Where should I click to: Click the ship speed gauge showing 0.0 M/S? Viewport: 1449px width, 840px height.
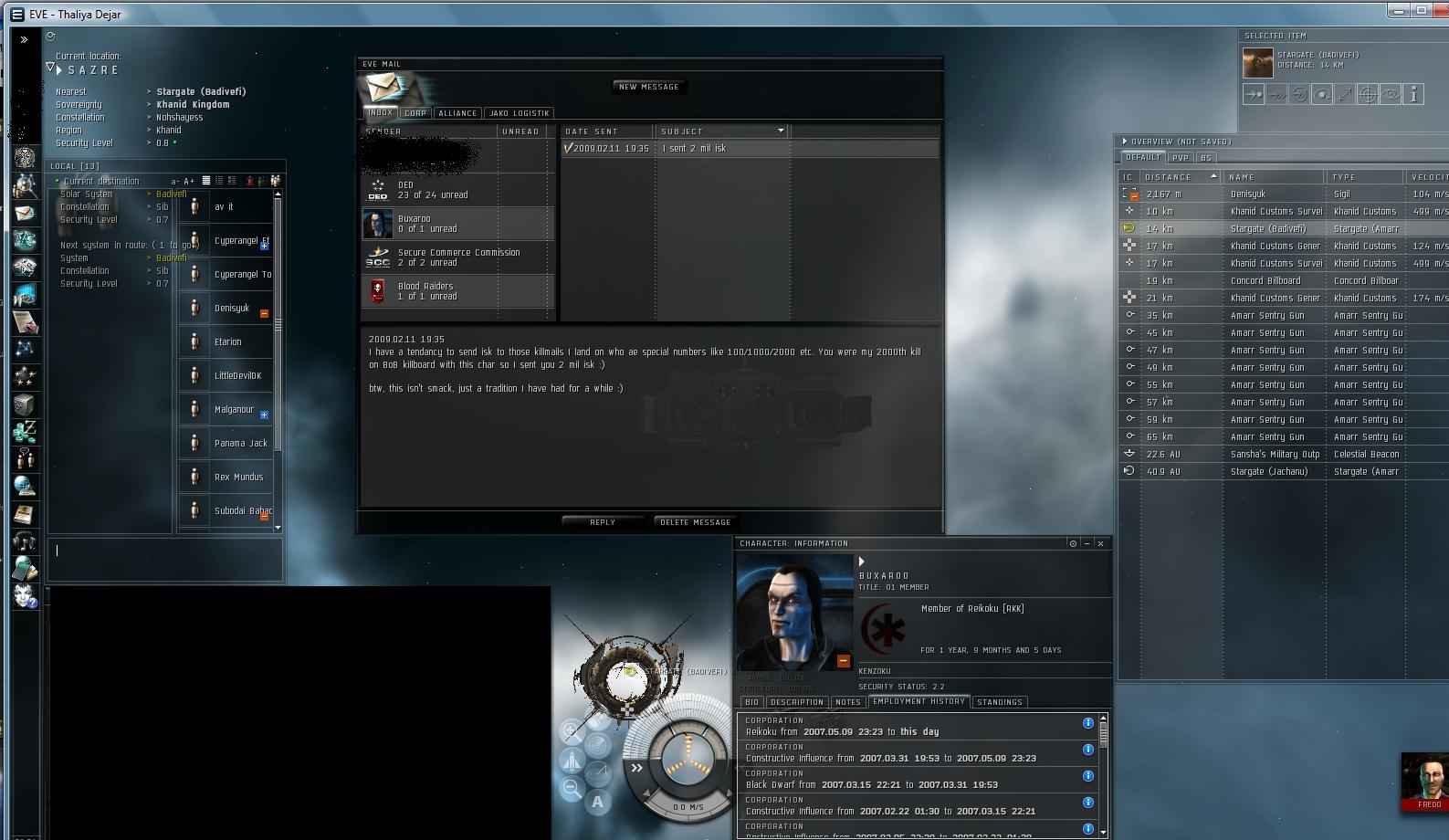tap(688, 807)
